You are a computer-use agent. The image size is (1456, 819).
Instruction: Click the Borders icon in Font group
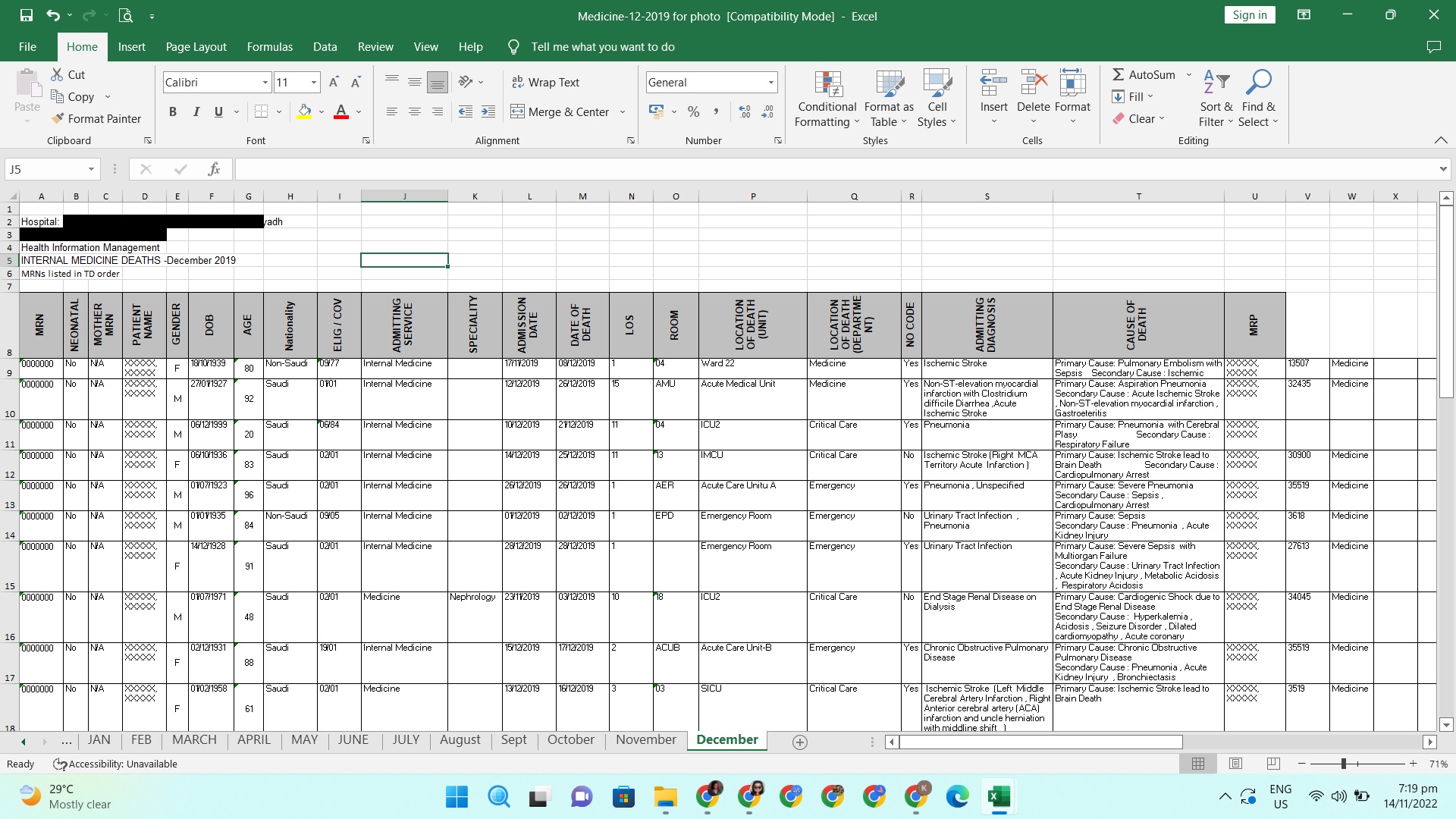tap(262, 112)
